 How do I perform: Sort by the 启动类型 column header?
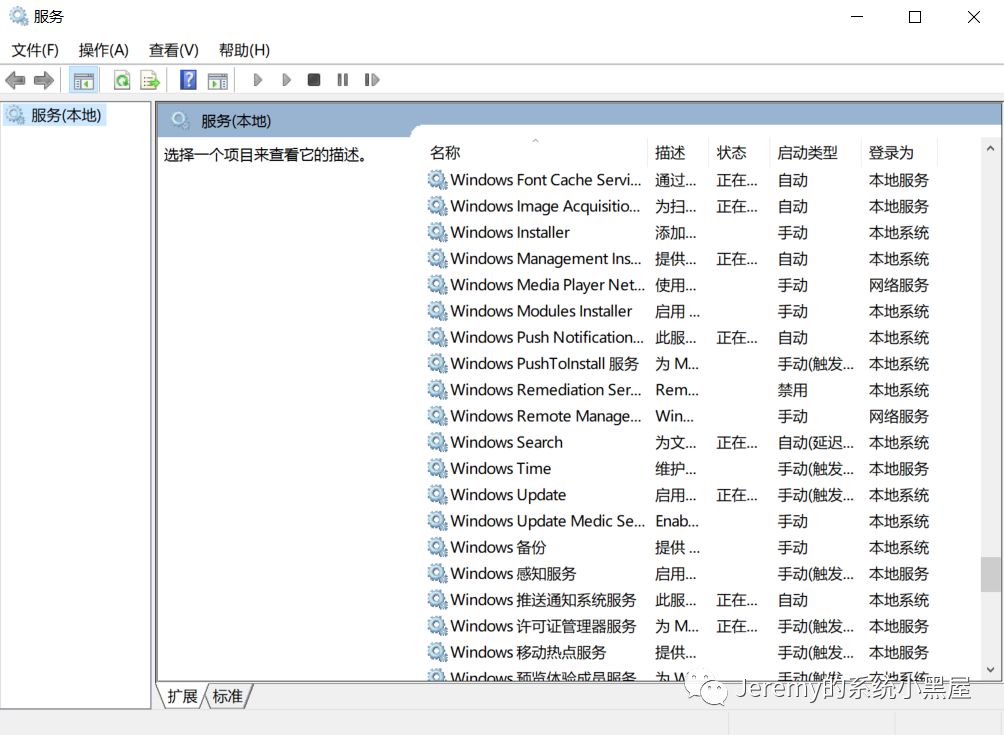pos(814,152)
